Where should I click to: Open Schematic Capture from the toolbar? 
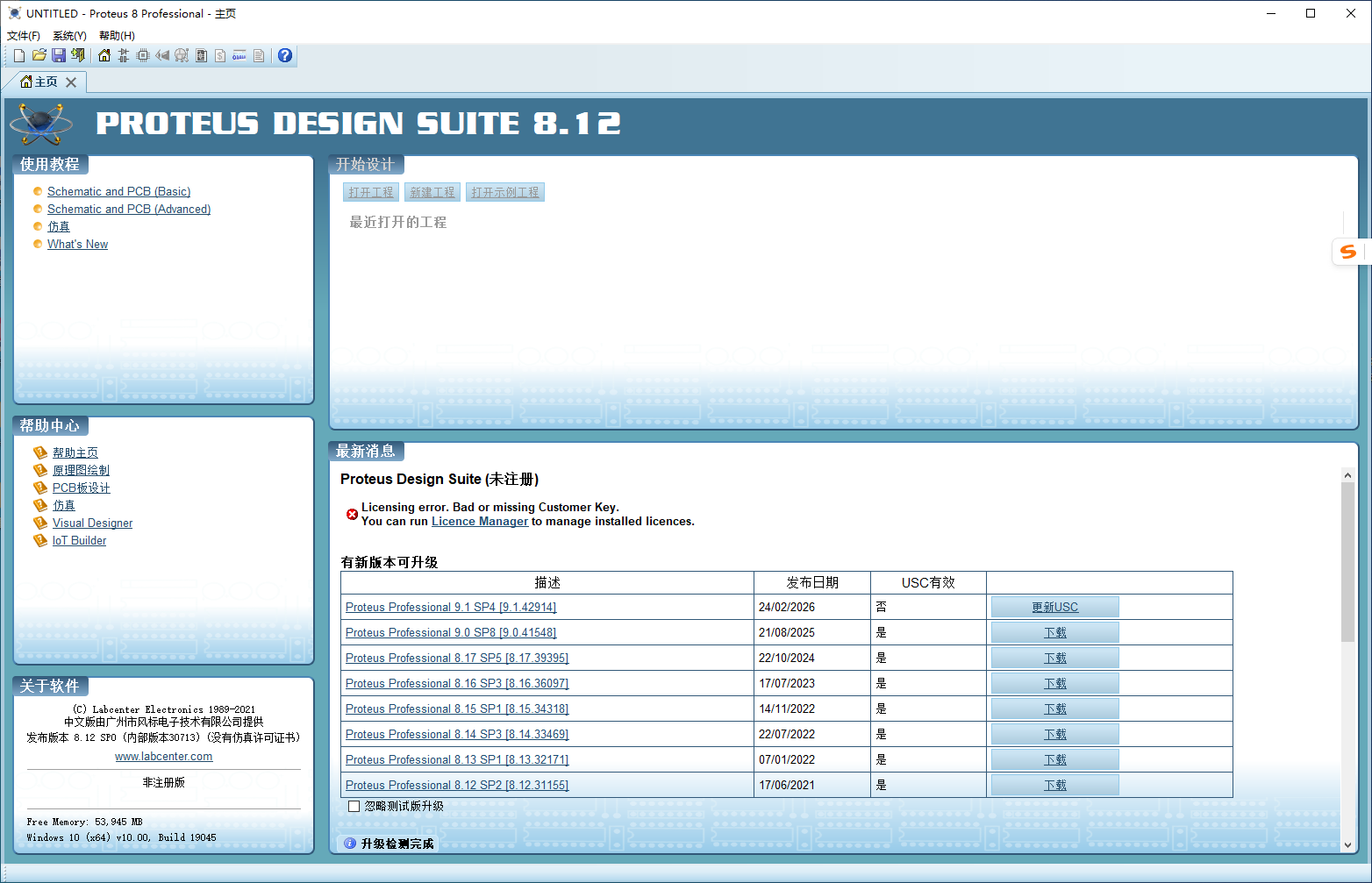[124, 55]
